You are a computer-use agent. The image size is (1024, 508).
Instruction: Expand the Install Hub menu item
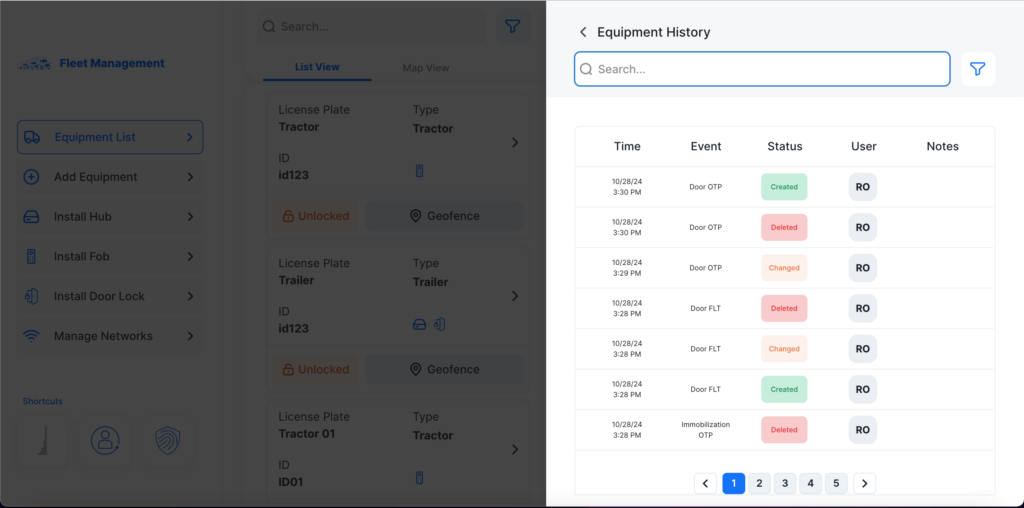tap(110, 217)
